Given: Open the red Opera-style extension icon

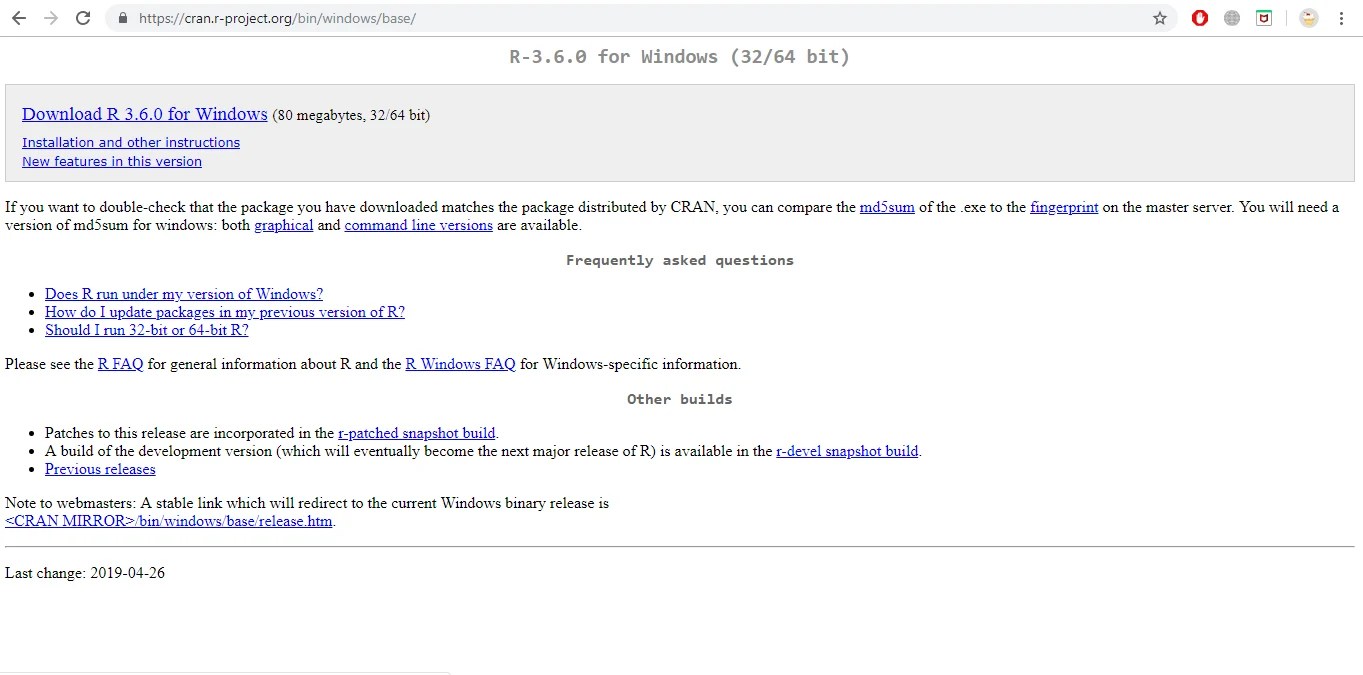Looking at the screenshot, I should click(1200, 18).
